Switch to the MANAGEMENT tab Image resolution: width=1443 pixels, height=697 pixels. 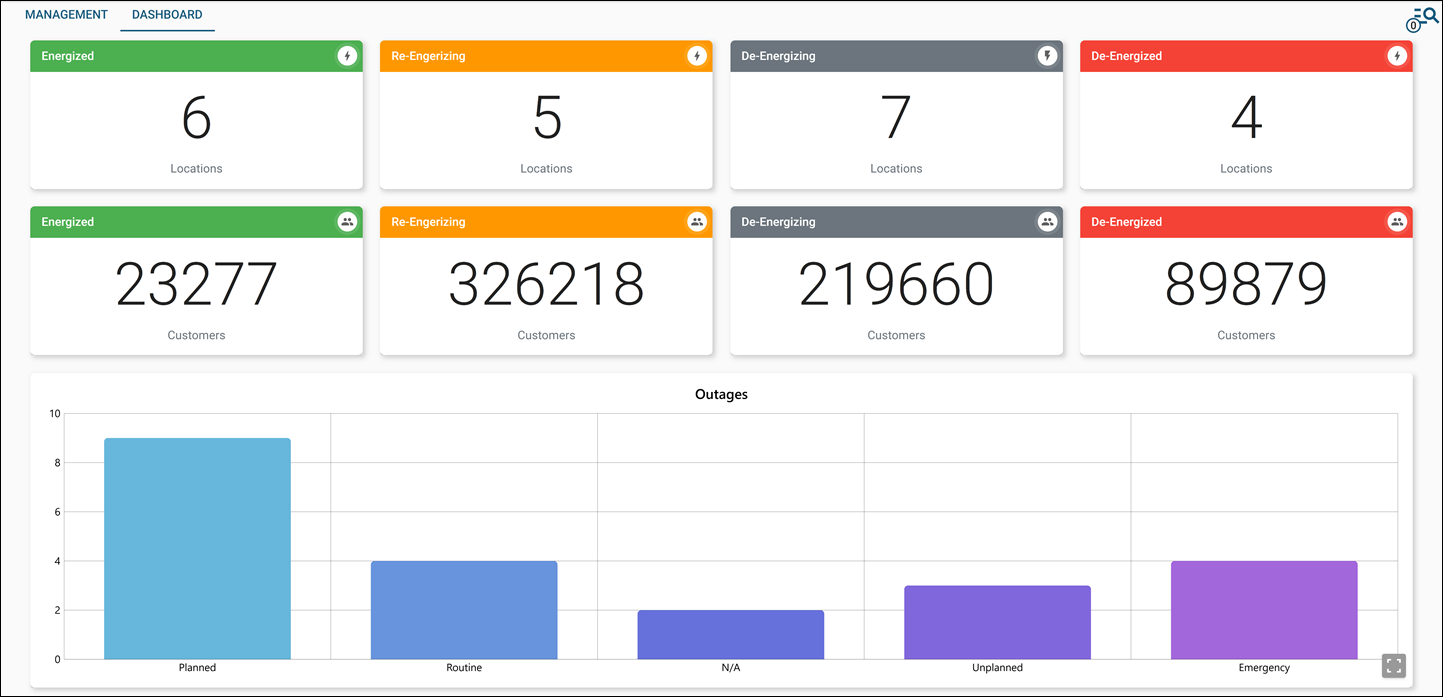click(x=66, y=14)
